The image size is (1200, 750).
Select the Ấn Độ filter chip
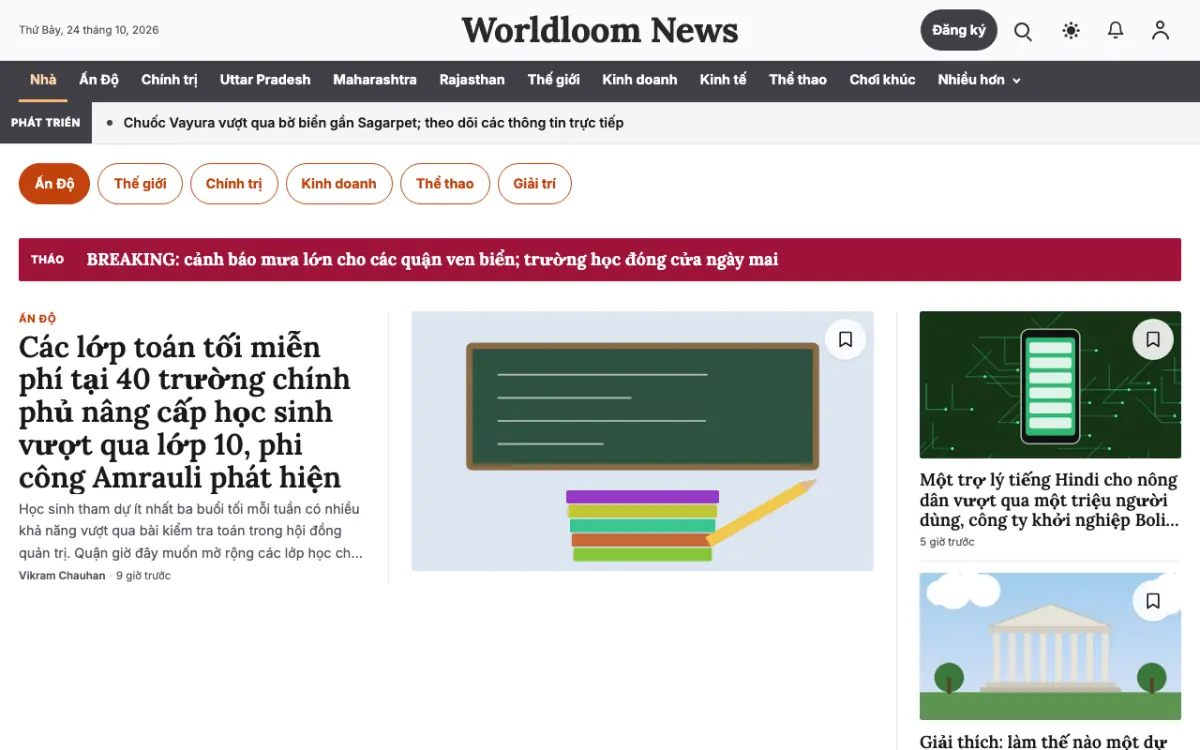pos(54,184)
